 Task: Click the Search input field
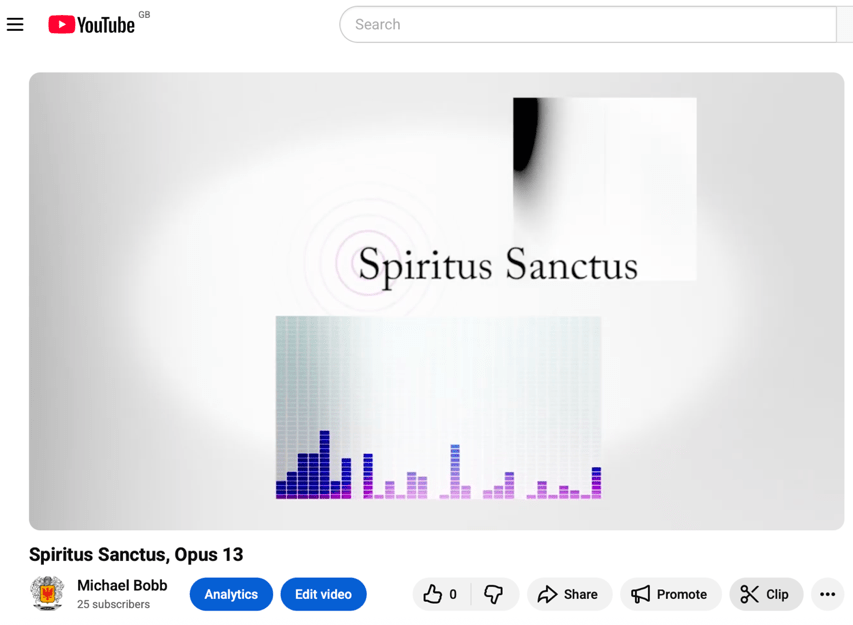click(x=588, y=25)
